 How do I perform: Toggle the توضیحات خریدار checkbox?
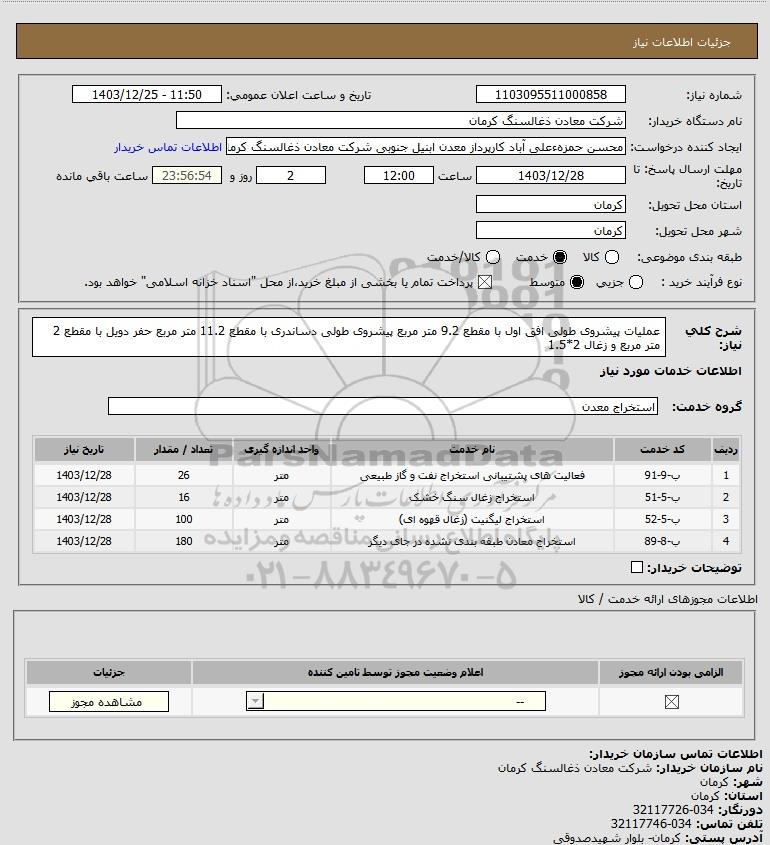[636, 567]
